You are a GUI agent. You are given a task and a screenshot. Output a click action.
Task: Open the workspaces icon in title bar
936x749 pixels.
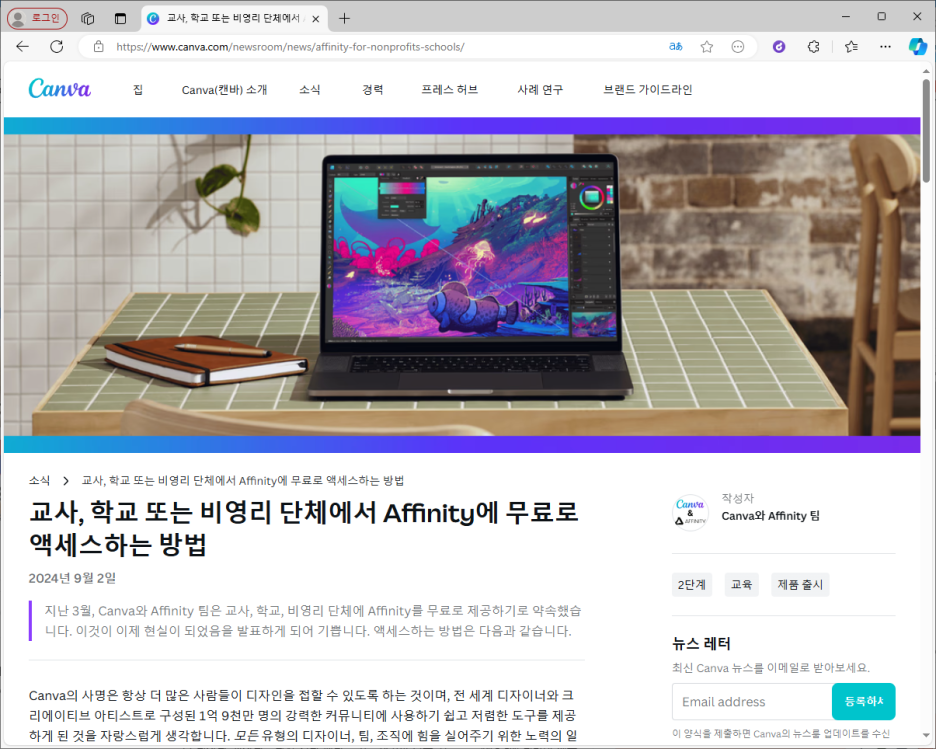pos(88,19)
